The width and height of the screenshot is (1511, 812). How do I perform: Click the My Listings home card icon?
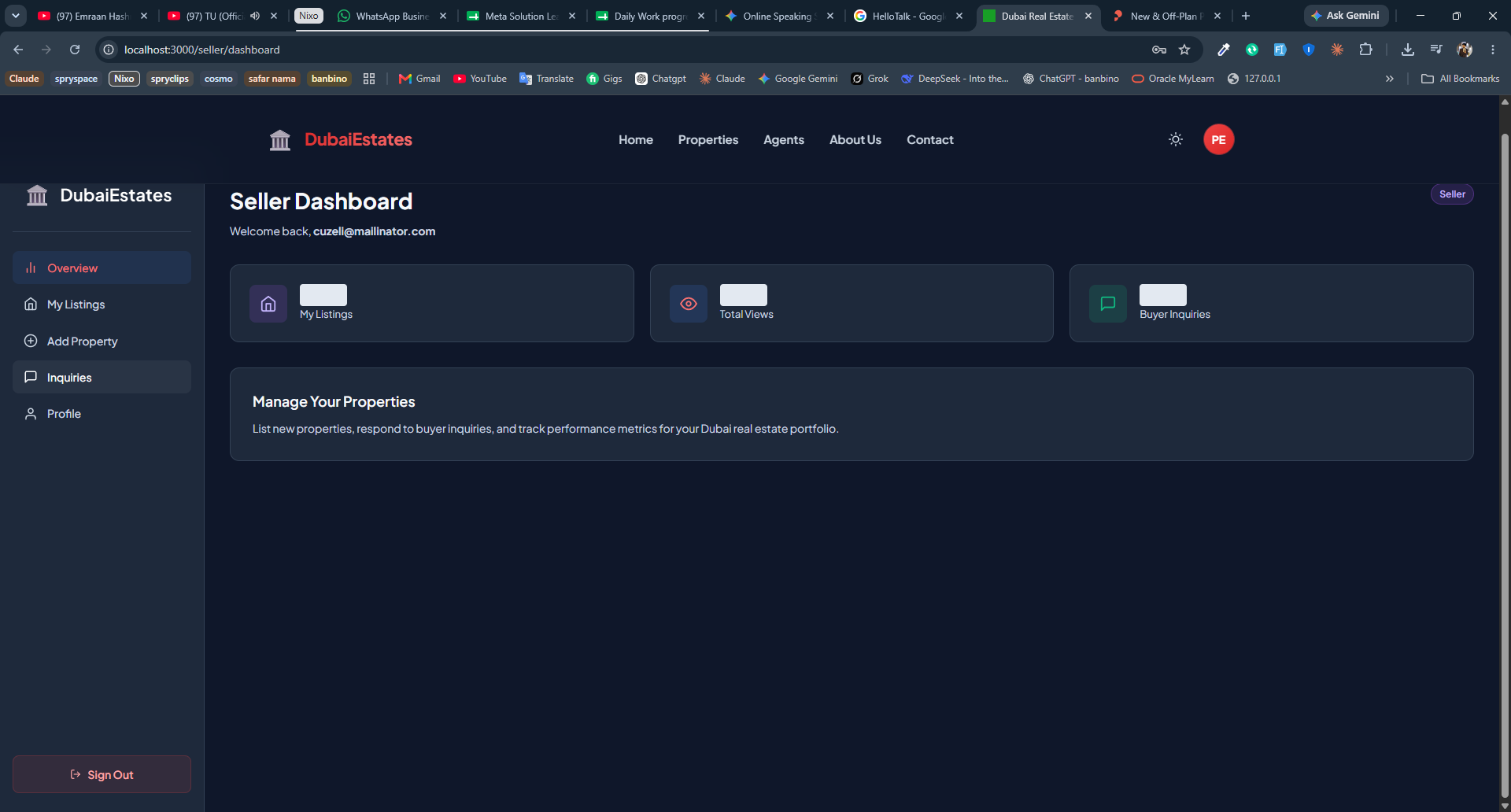click(x=268, y=304)
